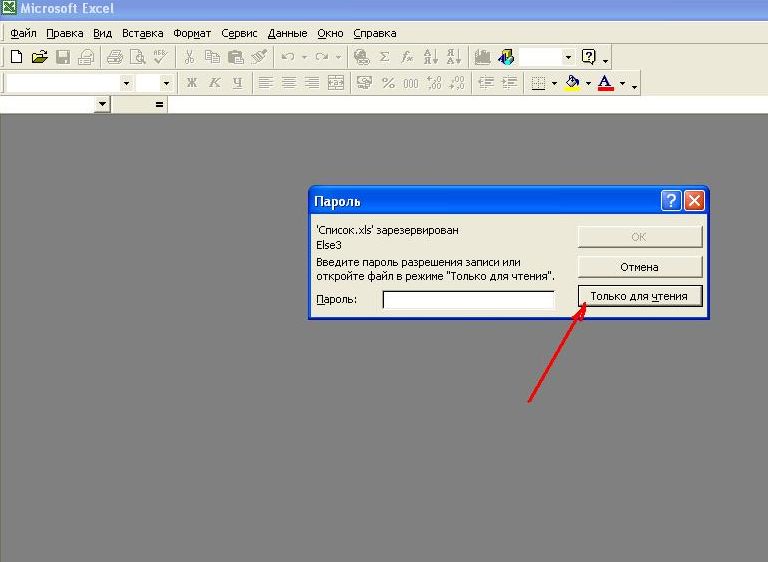Open Microsoft Excel Help (question mark icon)
Viewport: 768px width, 562px height.
click(x=588, y=57)
